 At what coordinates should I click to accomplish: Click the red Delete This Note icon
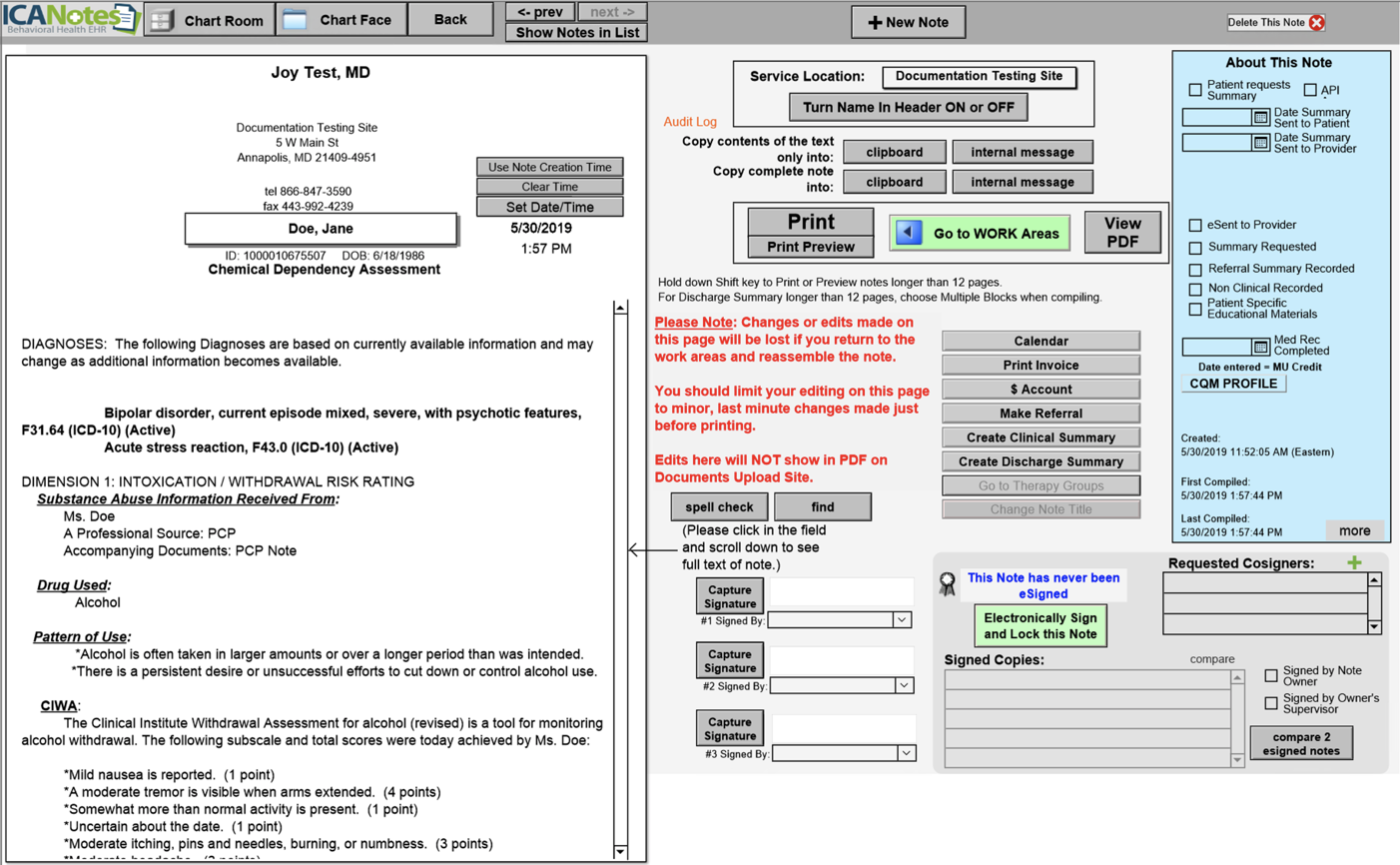point(1316,22)
